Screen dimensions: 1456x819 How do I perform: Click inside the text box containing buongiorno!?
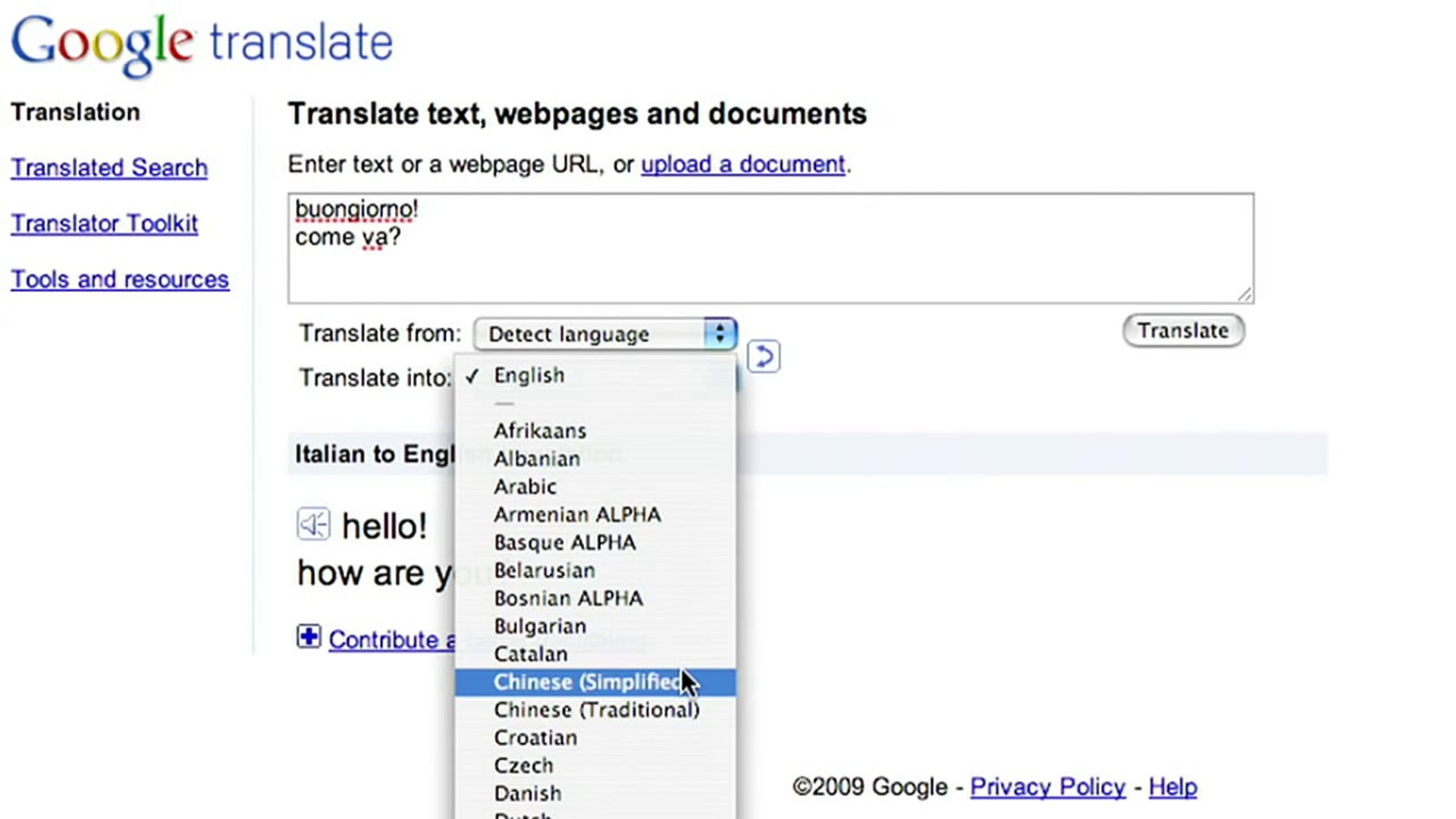[770, 248]
